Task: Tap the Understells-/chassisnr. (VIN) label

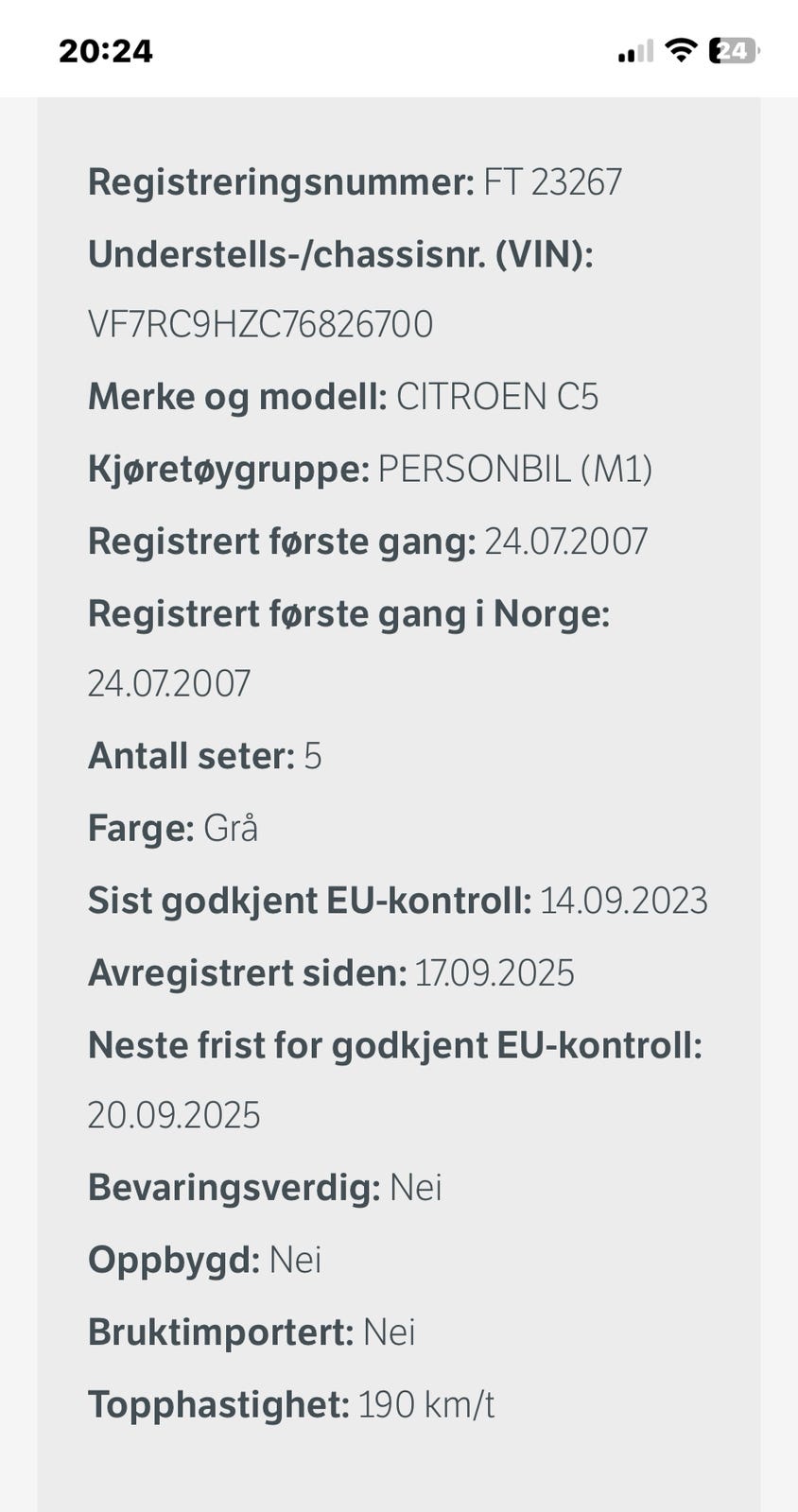Action: click(340, 254)
